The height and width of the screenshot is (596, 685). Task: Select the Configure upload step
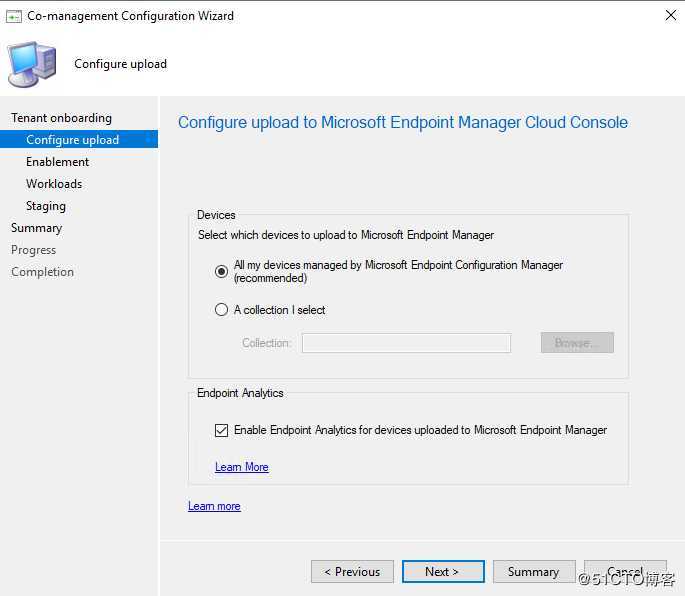[79, 139]
